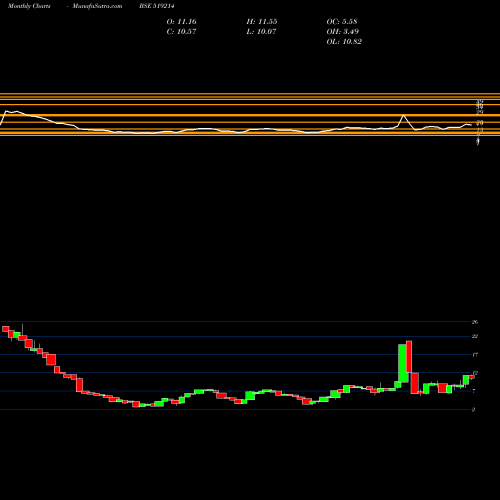Select the OH: 3.49 value

(x=343, y=32)
